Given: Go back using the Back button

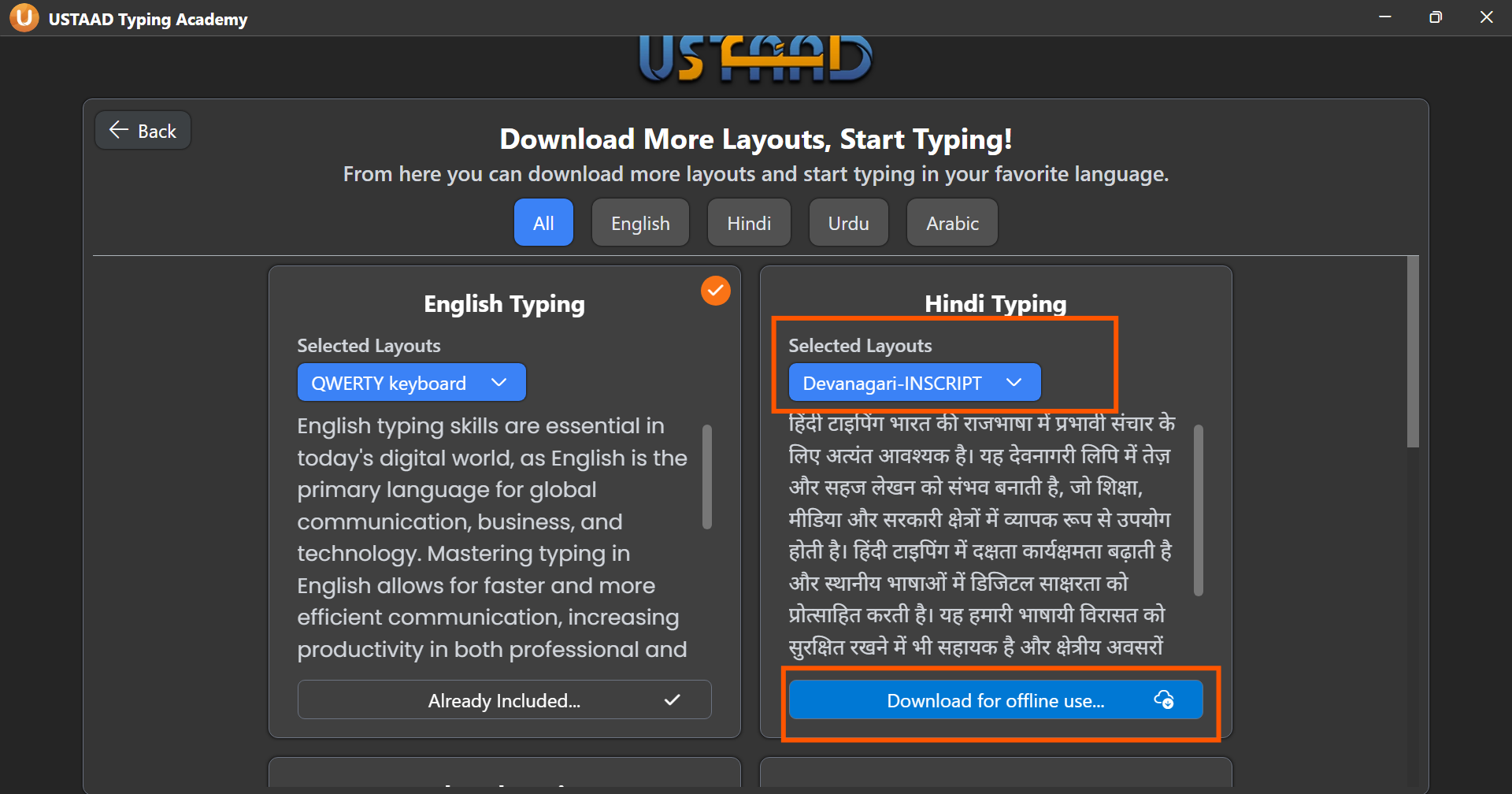Looking at the screenshot, I should (x=143, y=131).
